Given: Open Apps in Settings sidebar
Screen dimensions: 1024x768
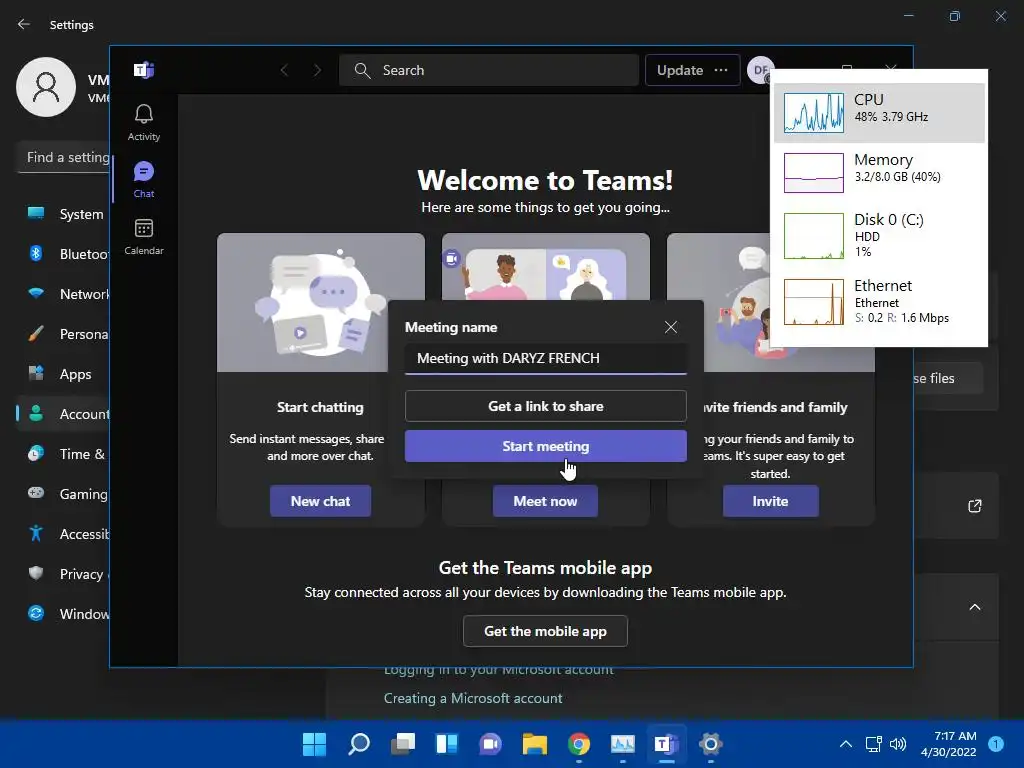Looking at the screenshot, I should click(x=65, y=374).
